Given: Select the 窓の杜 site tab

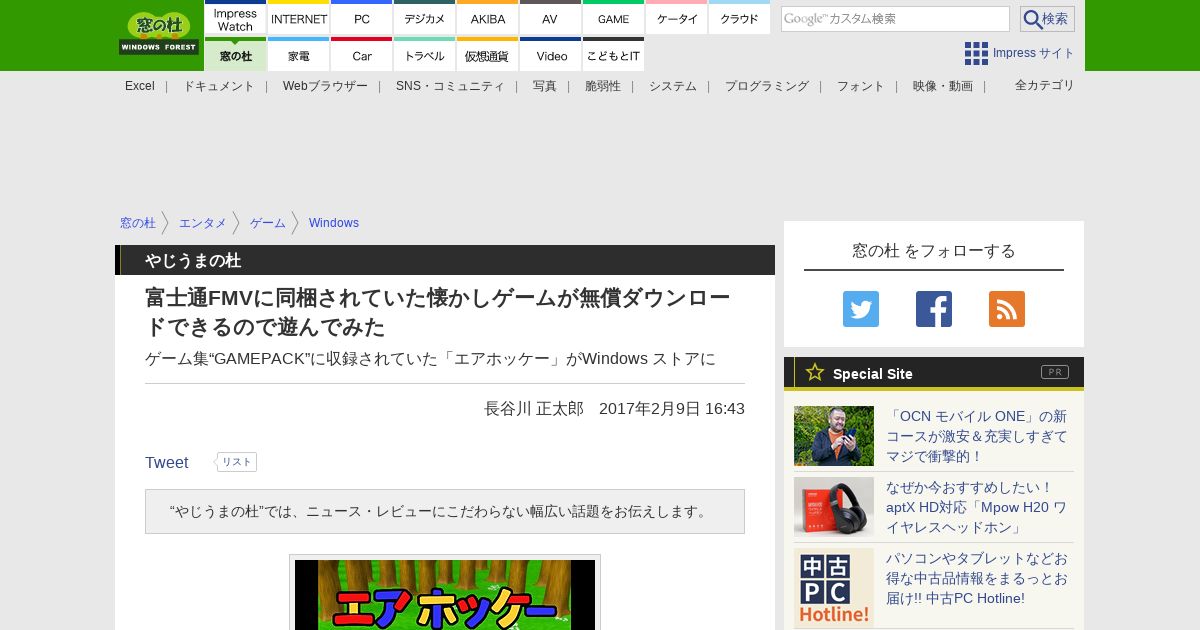Looking at the screenshot, I should (235, 54).
